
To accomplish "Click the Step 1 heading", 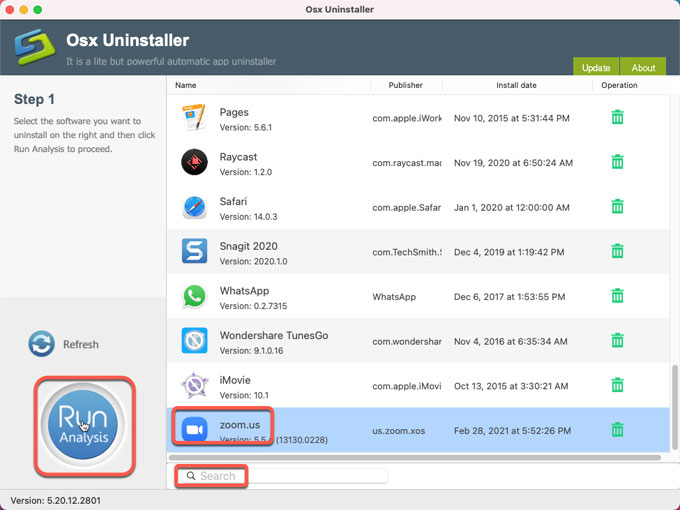I will pyautogui.click(x=34, y=99).
